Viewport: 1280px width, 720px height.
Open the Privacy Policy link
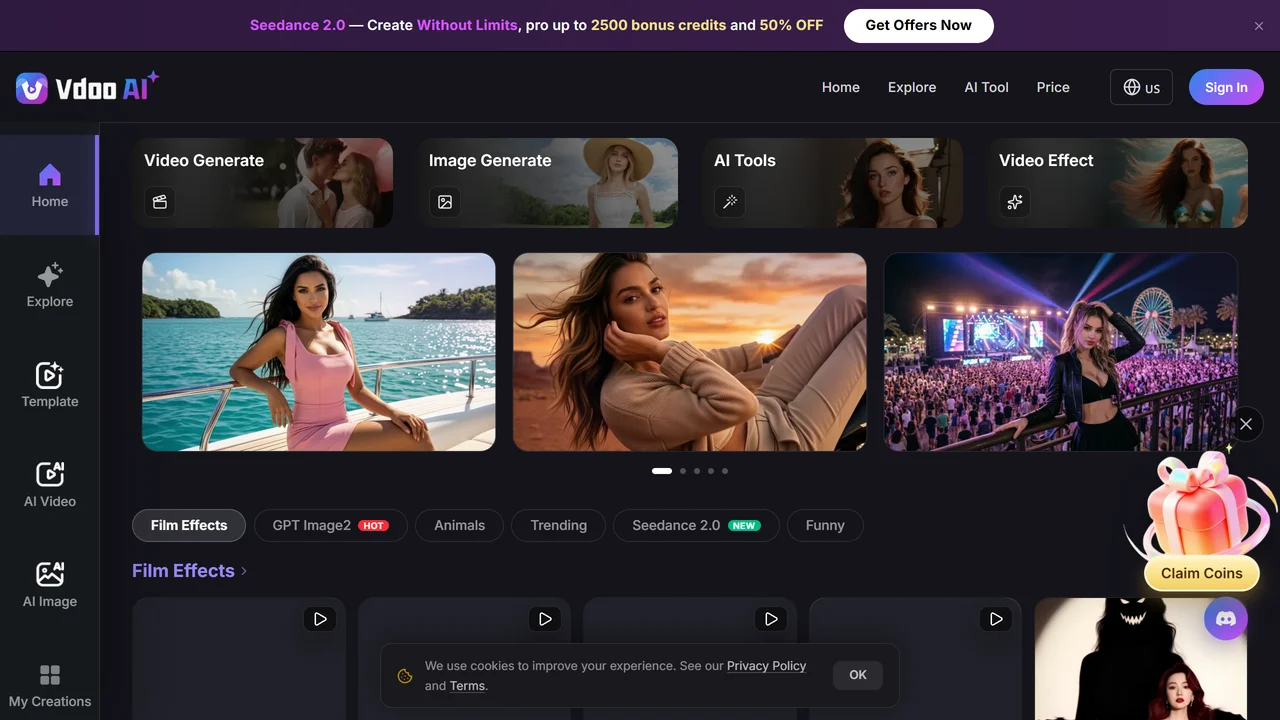[766, 666]
